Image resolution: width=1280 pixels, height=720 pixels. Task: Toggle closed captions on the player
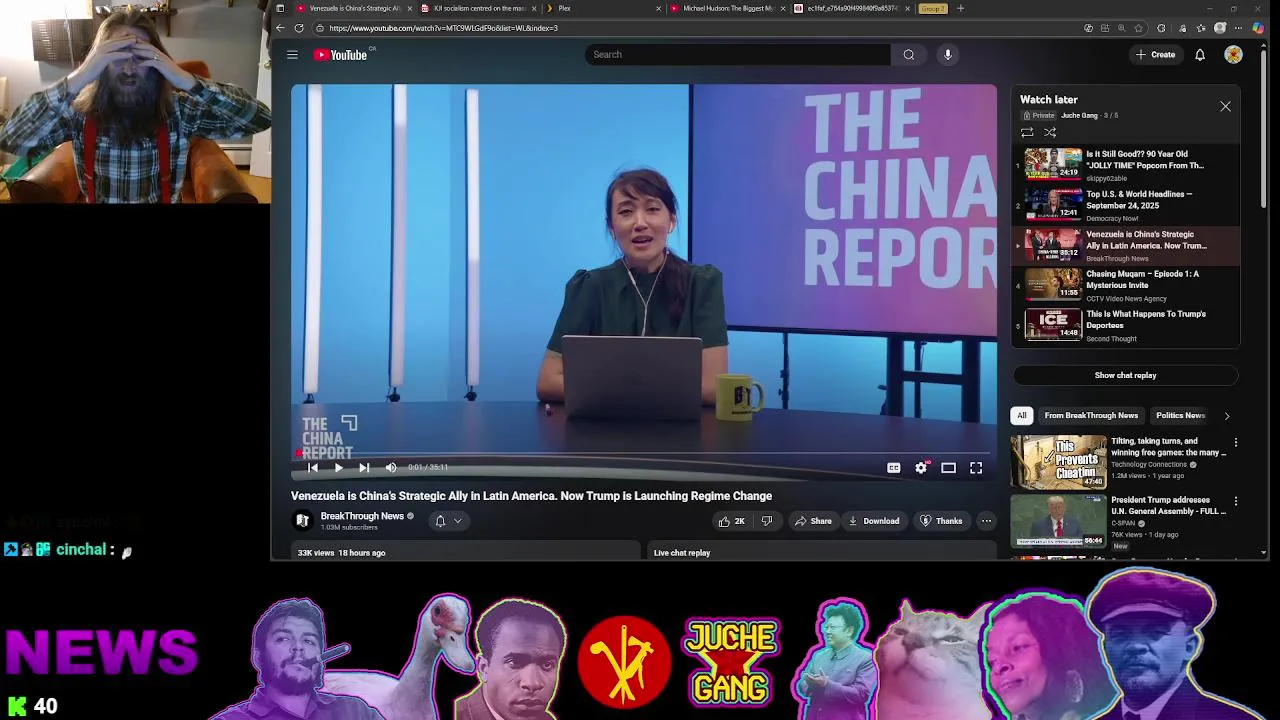point(894,468)
